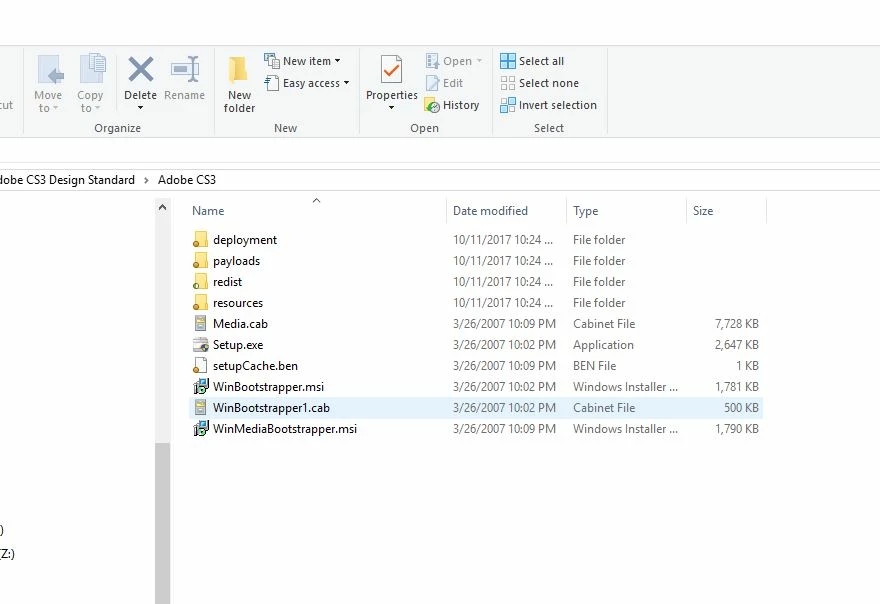Viewport: 880px width, 604px height.
Task: Select the WinBootstrapper.msi installer icon
Action: 200,387
